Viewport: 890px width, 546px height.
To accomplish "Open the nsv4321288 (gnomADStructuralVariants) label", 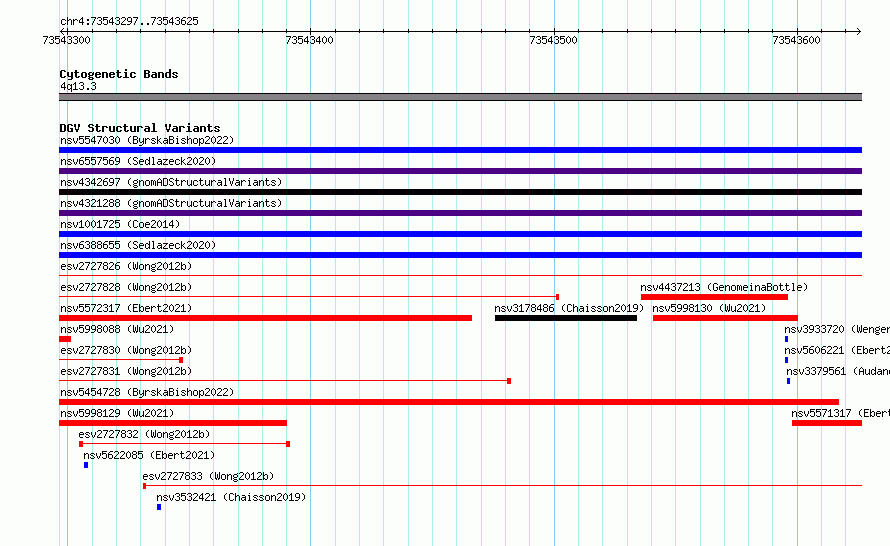I will (x=171, y=203).
